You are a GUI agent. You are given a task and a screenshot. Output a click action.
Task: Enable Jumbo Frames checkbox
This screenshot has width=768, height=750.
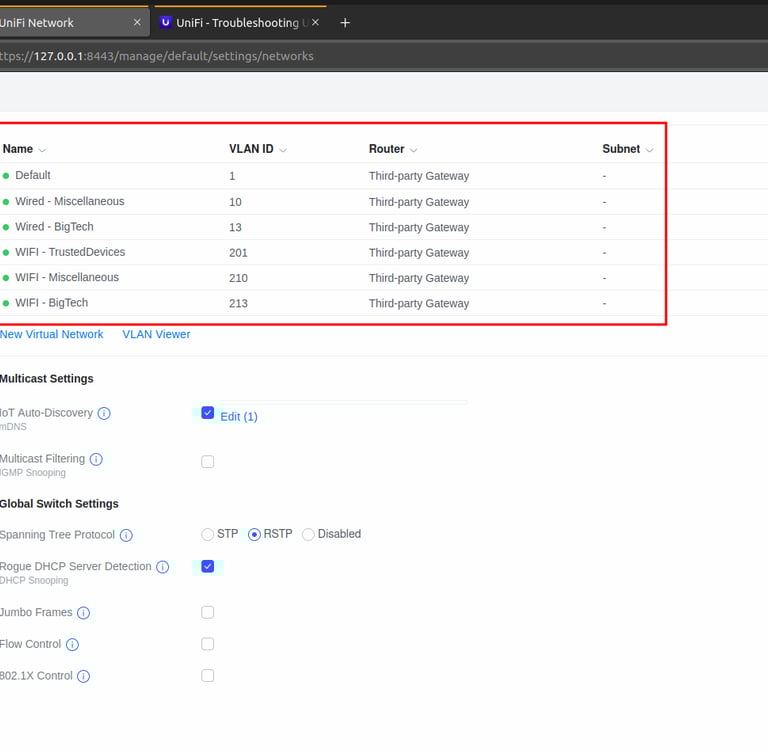(208, 612)
